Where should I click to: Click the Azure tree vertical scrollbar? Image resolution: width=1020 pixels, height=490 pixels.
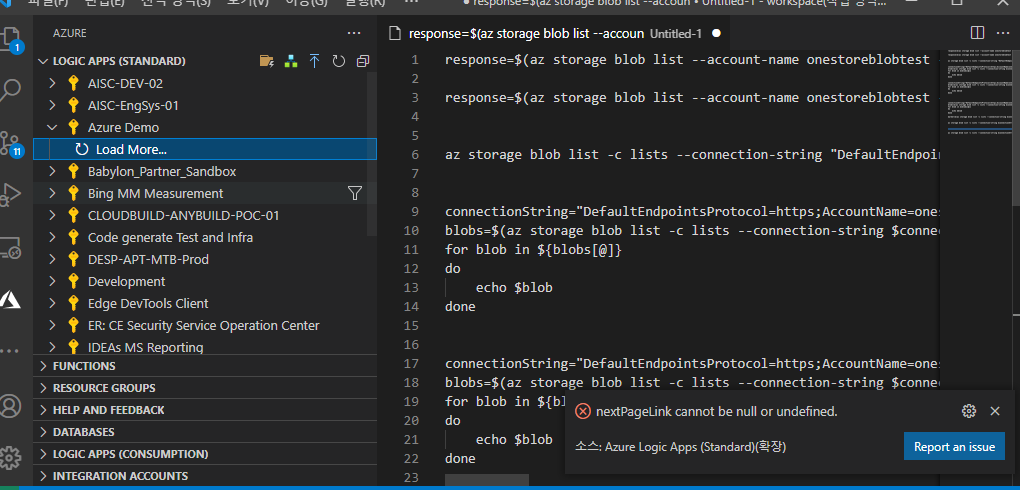(372, 154)
